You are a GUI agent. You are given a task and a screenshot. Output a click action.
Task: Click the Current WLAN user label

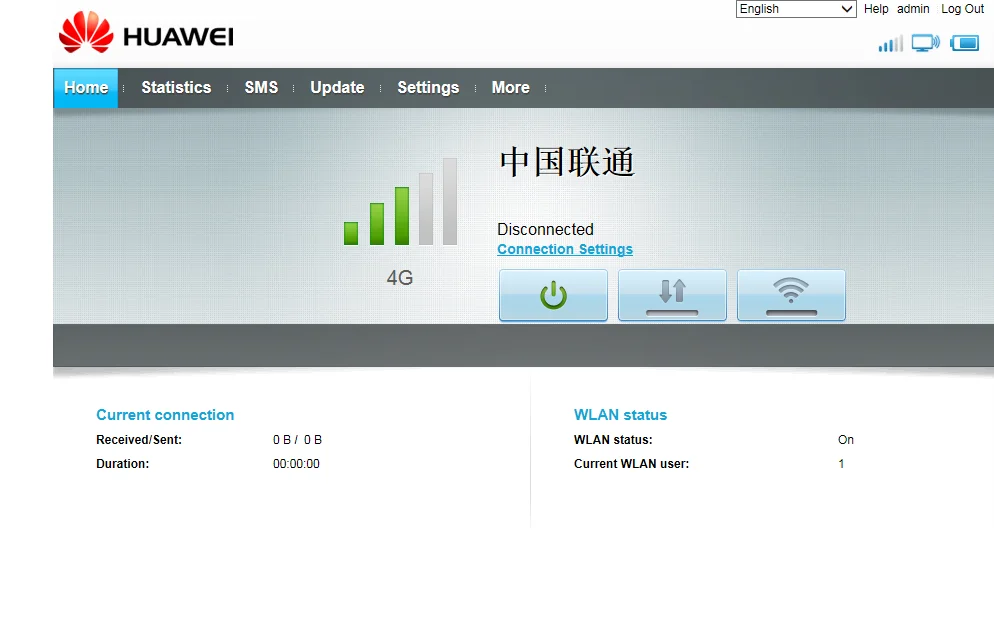coord(631,464)
